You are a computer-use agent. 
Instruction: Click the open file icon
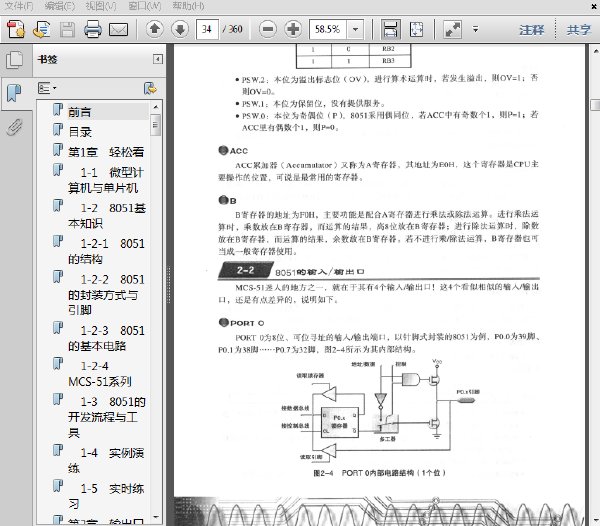click(41, 29)
